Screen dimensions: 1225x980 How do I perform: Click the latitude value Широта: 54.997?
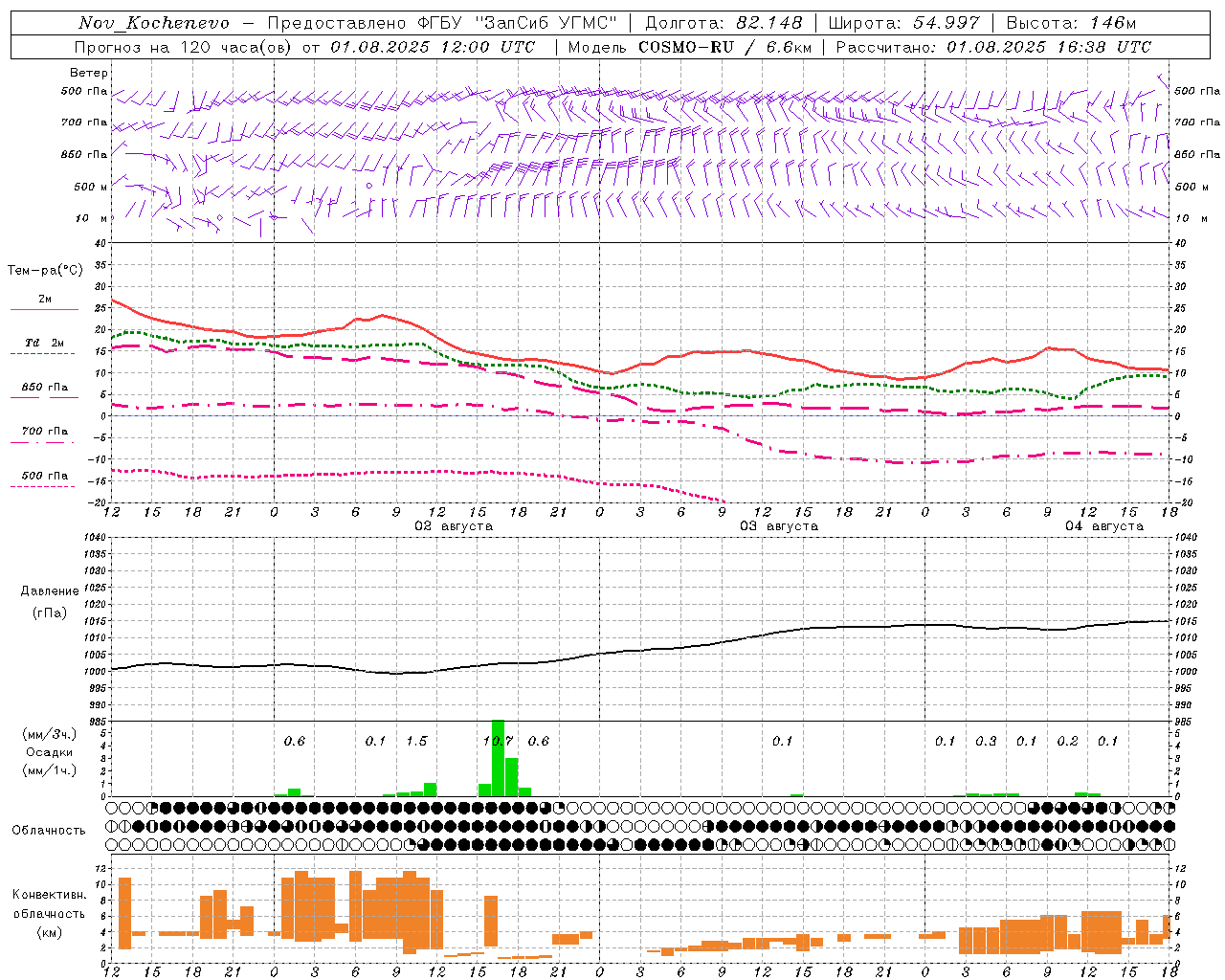click(x=903, y=23)
